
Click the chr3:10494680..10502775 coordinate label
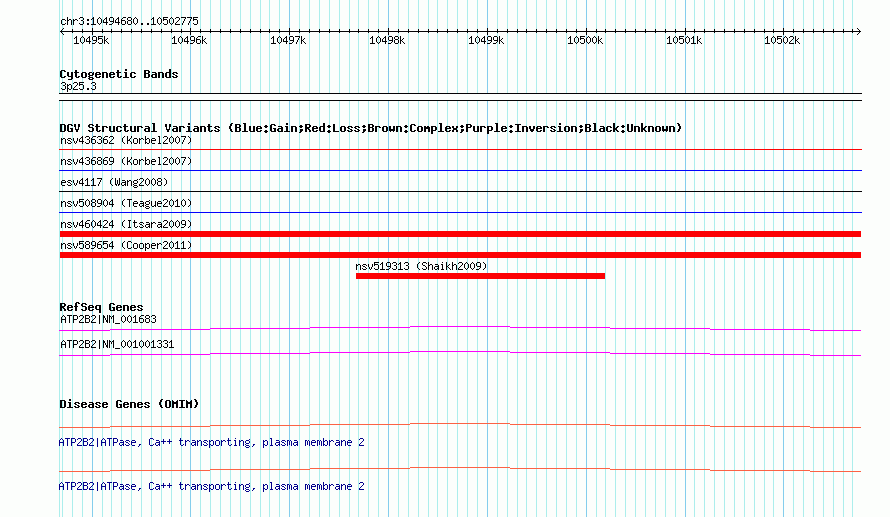coord(129,21)
